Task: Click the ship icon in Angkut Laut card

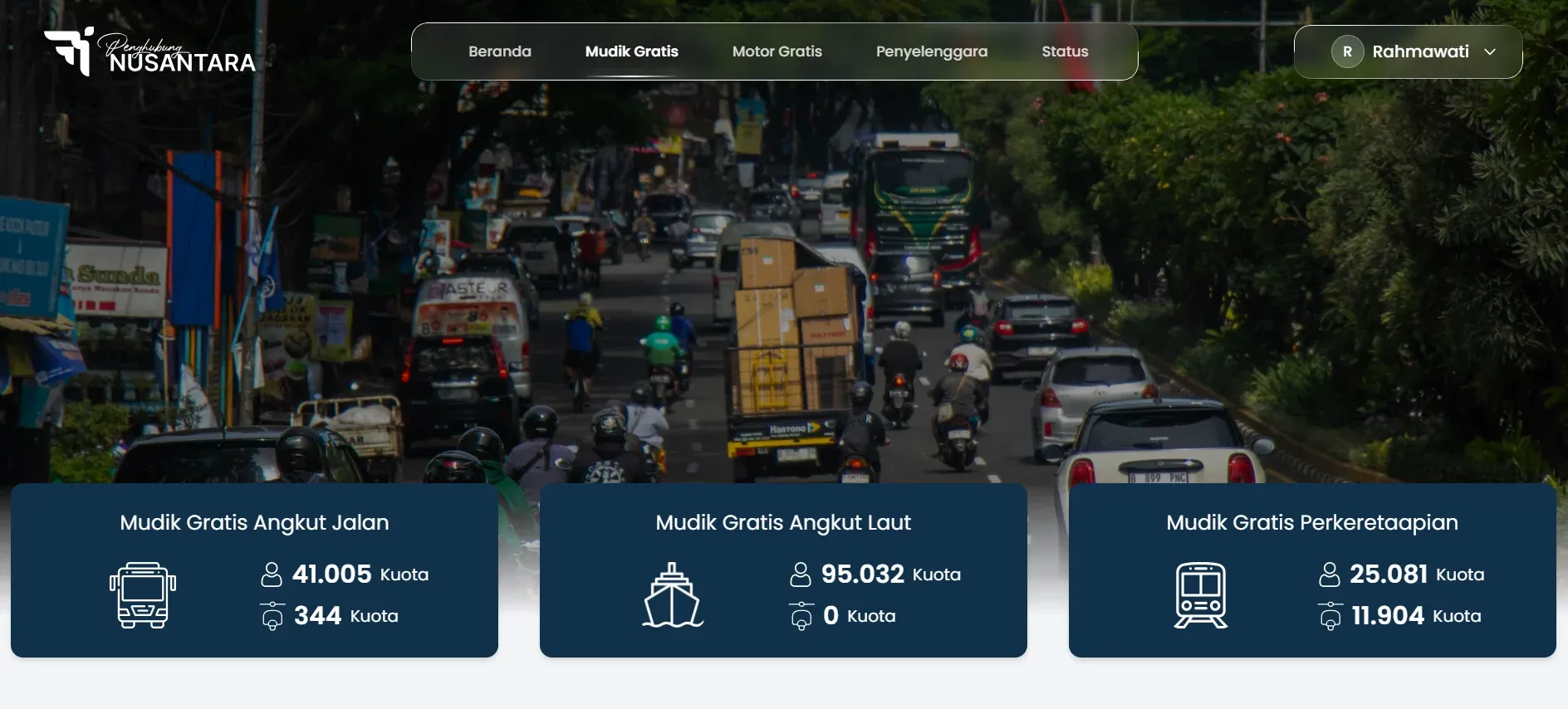Action: (x=673, y=595)
